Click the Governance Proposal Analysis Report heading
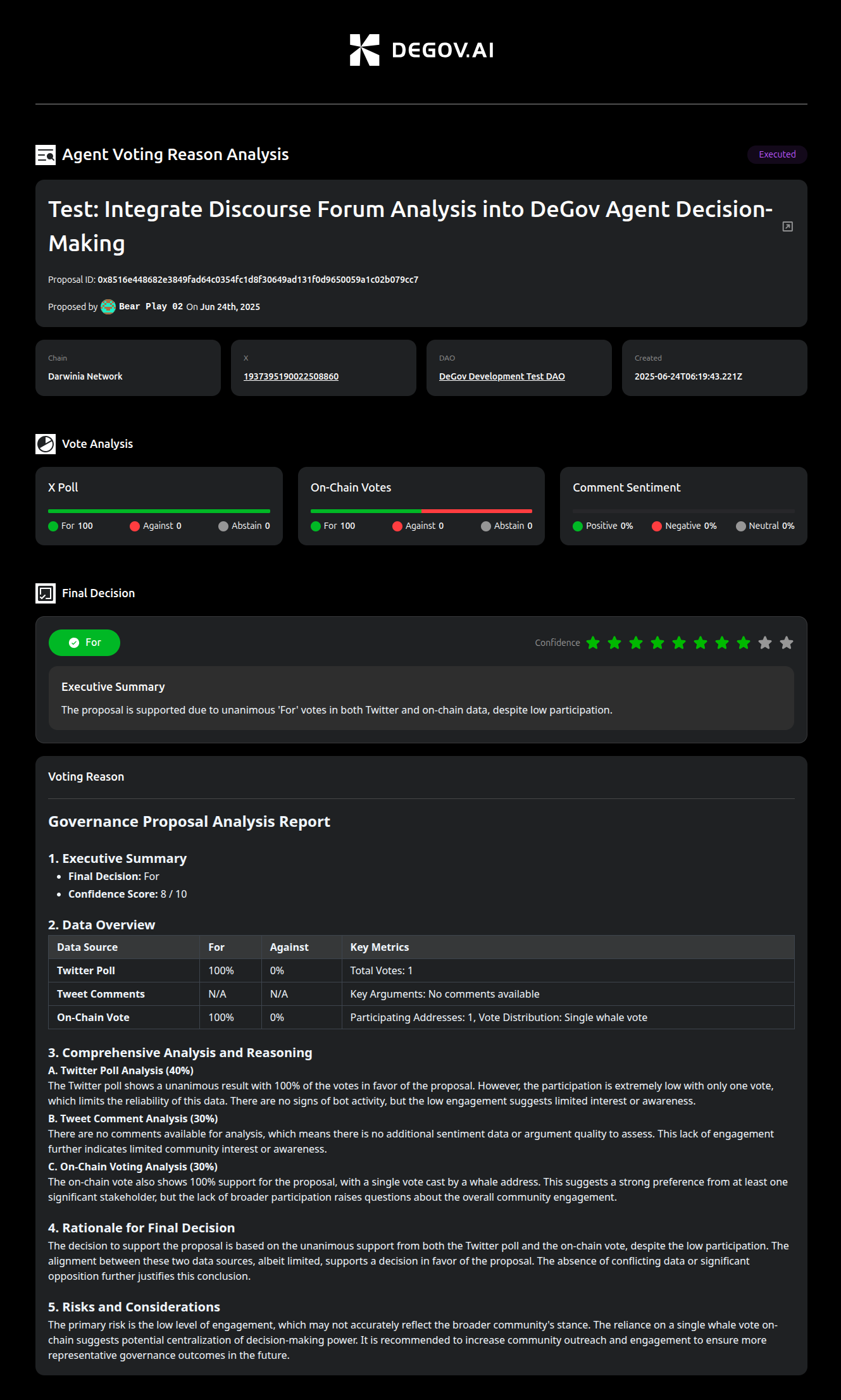Viewport: 841px width, 1400px height. 189,822
